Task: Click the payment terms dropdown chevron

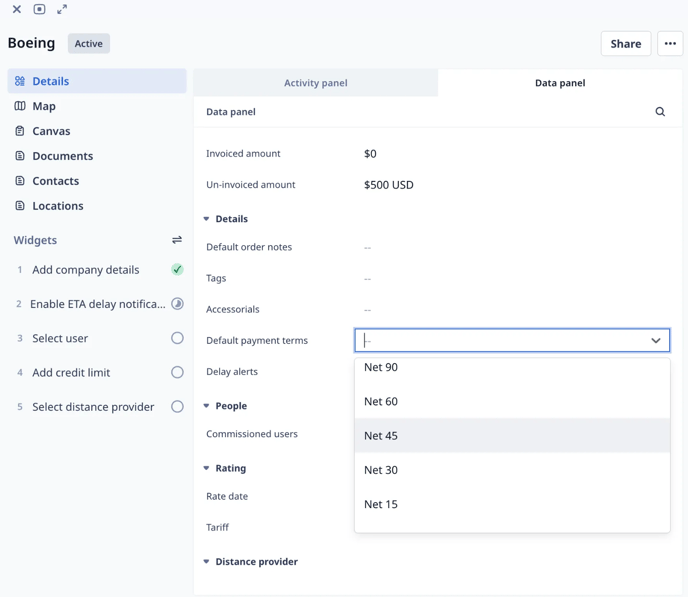Action: 656,340
